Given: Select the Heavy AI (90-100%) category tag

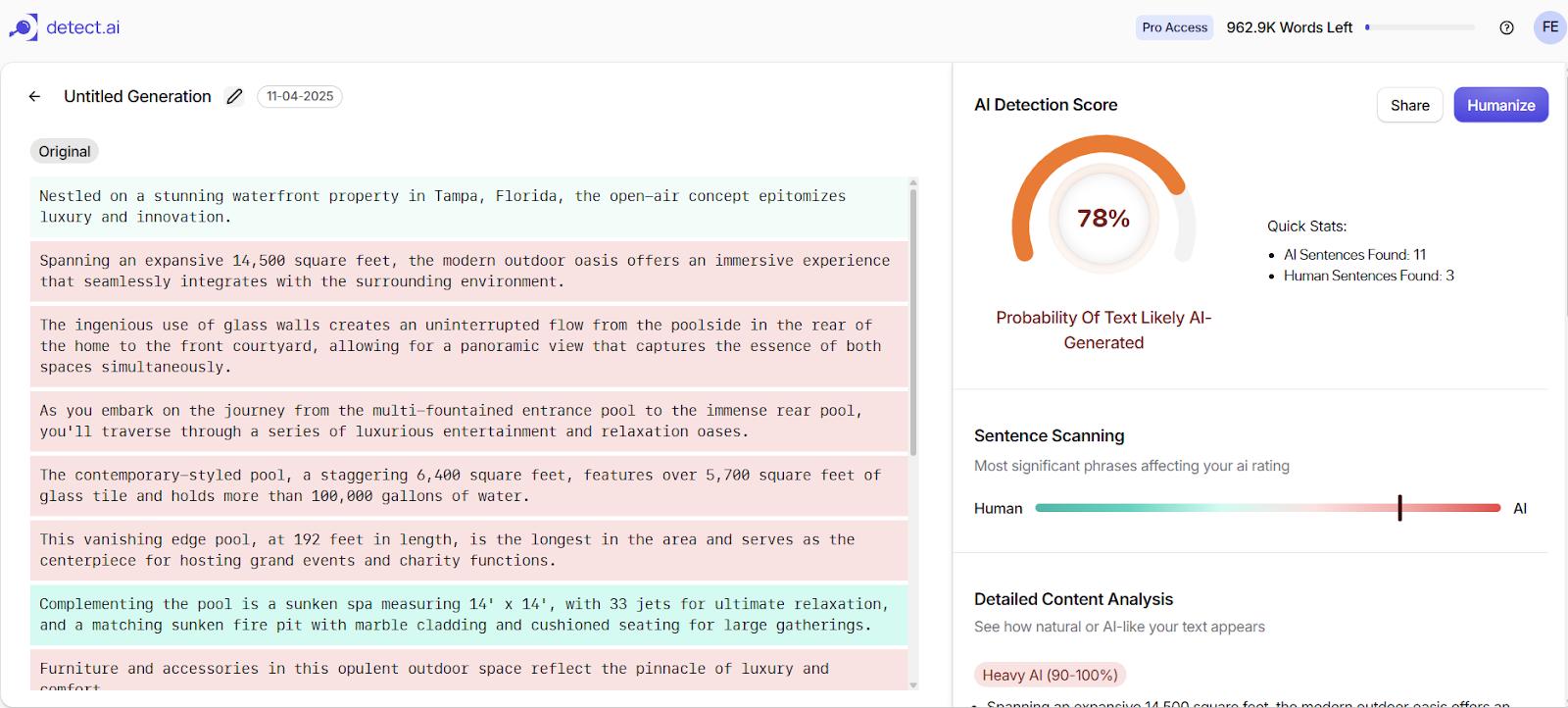Looking at the screenshot, I should [x=1050, y=675].
